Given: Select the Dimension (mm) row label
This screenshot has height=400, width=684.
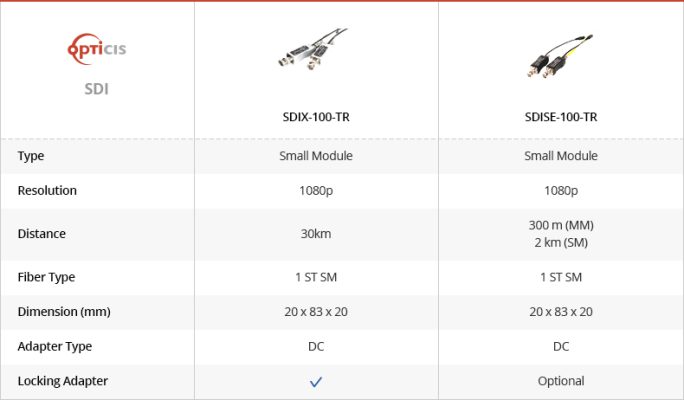Looking at the screenshot, I should point(64,312).
